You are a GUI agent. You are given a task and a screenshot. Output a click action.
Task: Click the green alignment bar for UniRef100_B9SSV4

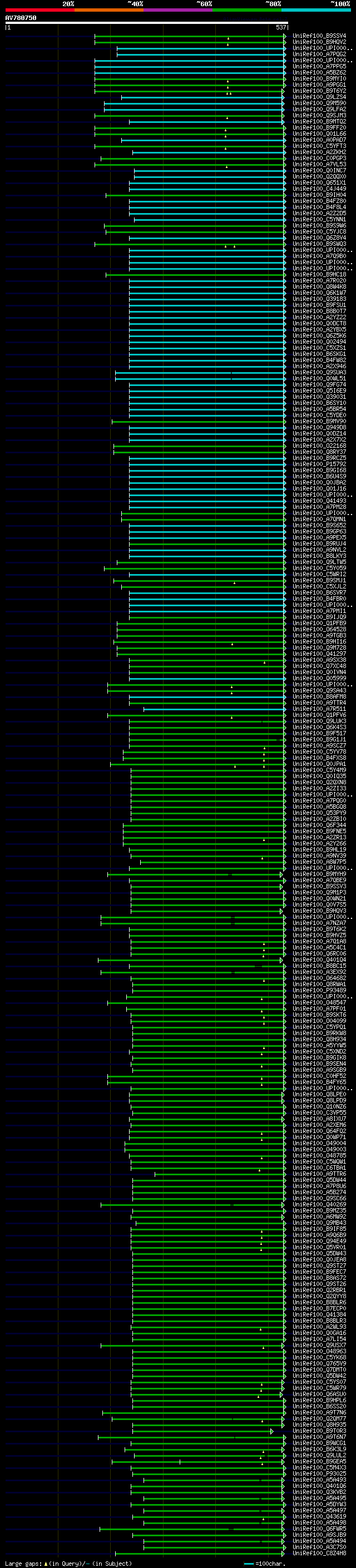190,36
